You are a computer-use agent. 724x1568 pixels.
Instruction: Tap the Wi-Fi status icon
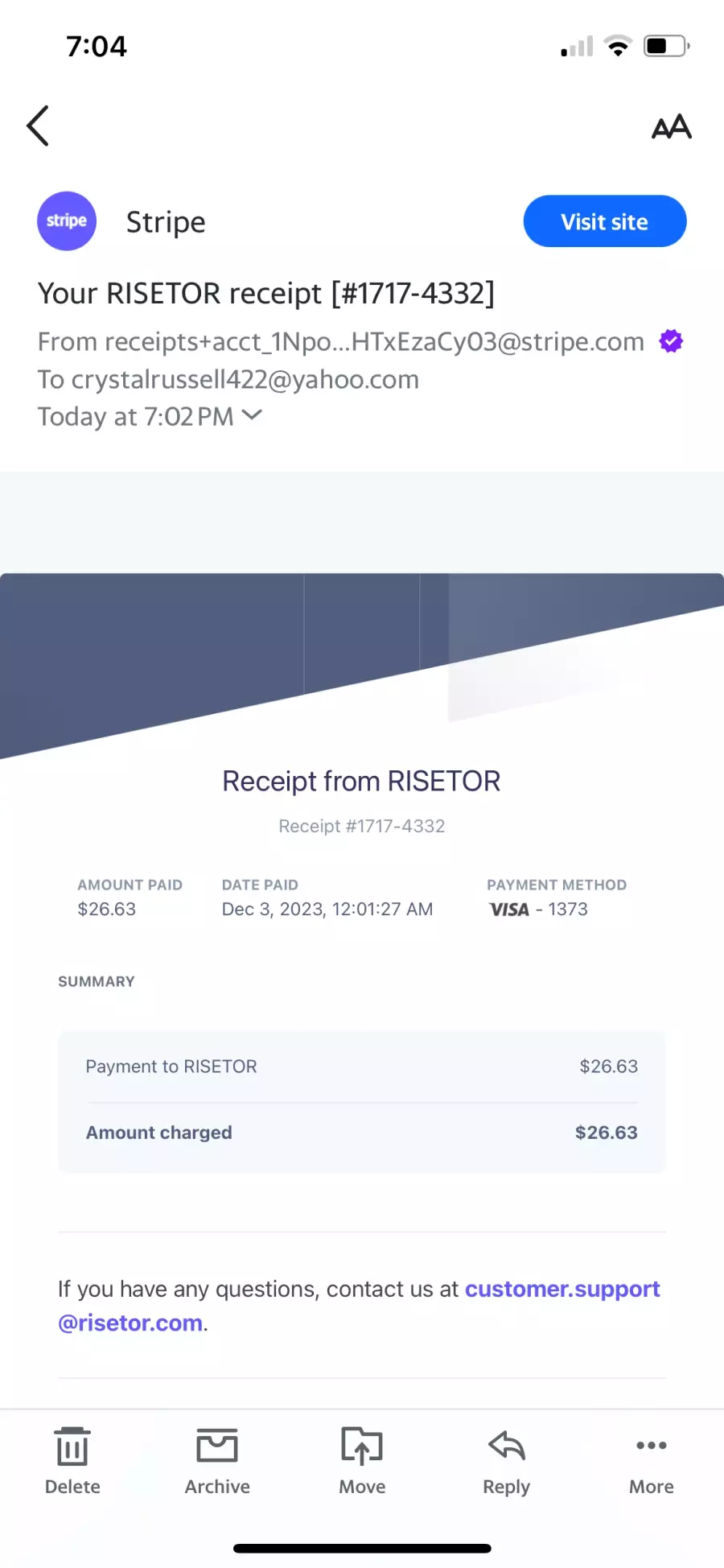click(x=618, y=46)
